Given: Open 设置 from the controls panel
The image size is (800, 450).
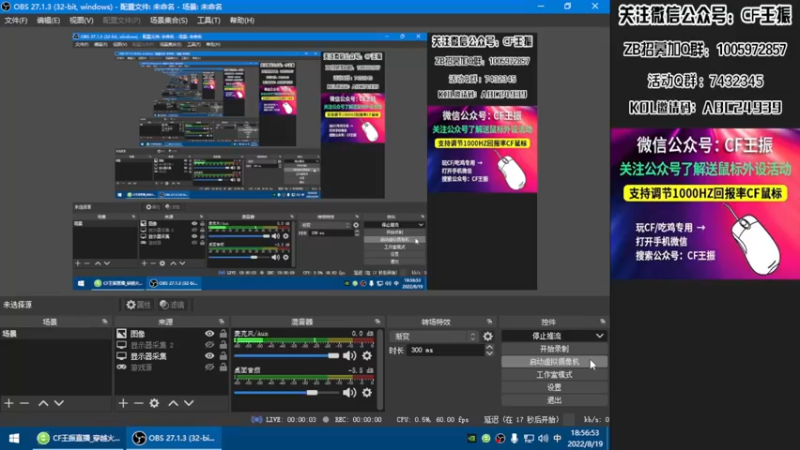Looking at the screenshot, I should click(554, 387).
